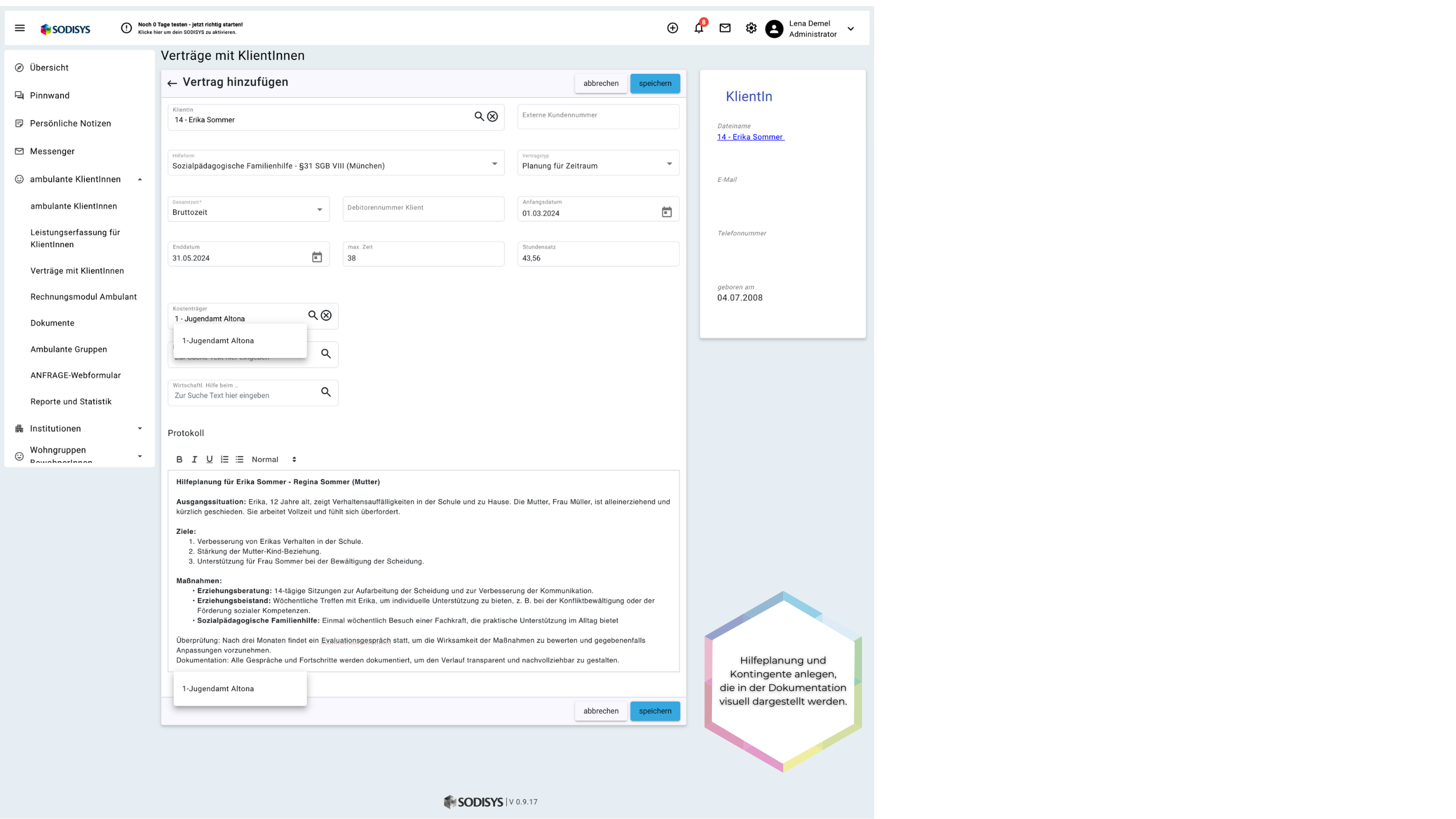Open the Anfangsdatum calendar picker
Image resolution: width=1456 pixels, height=819 pixels.
pos(667,212)
